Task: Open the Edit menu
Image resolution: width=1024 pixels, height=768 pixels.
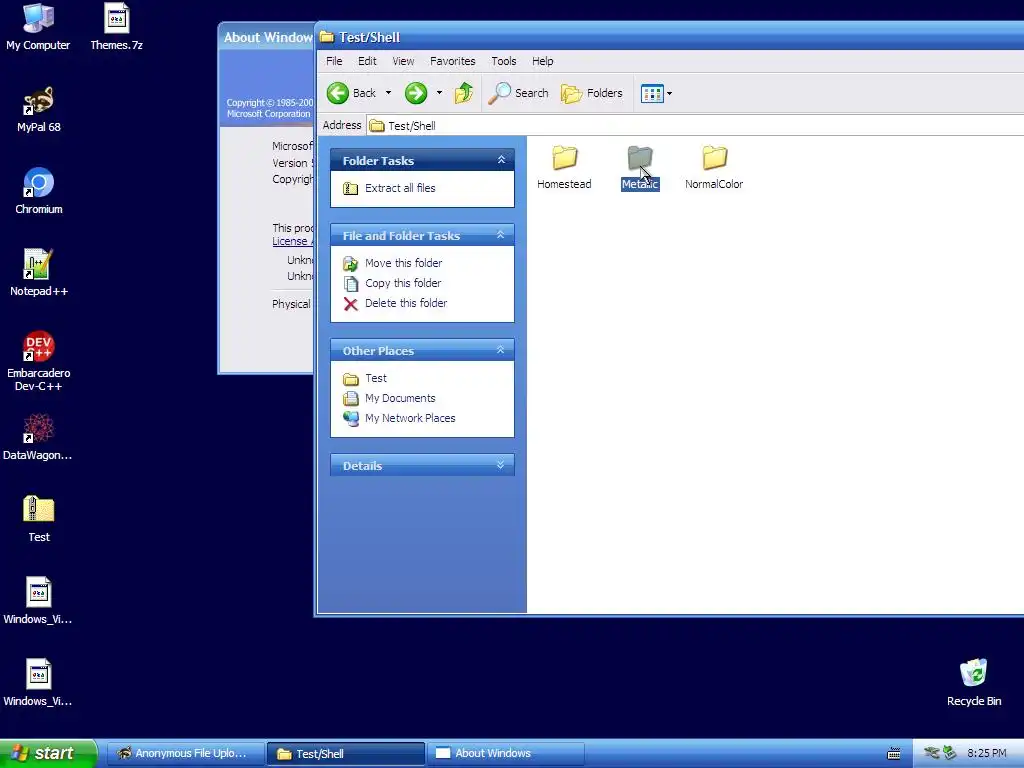Action: [367, 61]
